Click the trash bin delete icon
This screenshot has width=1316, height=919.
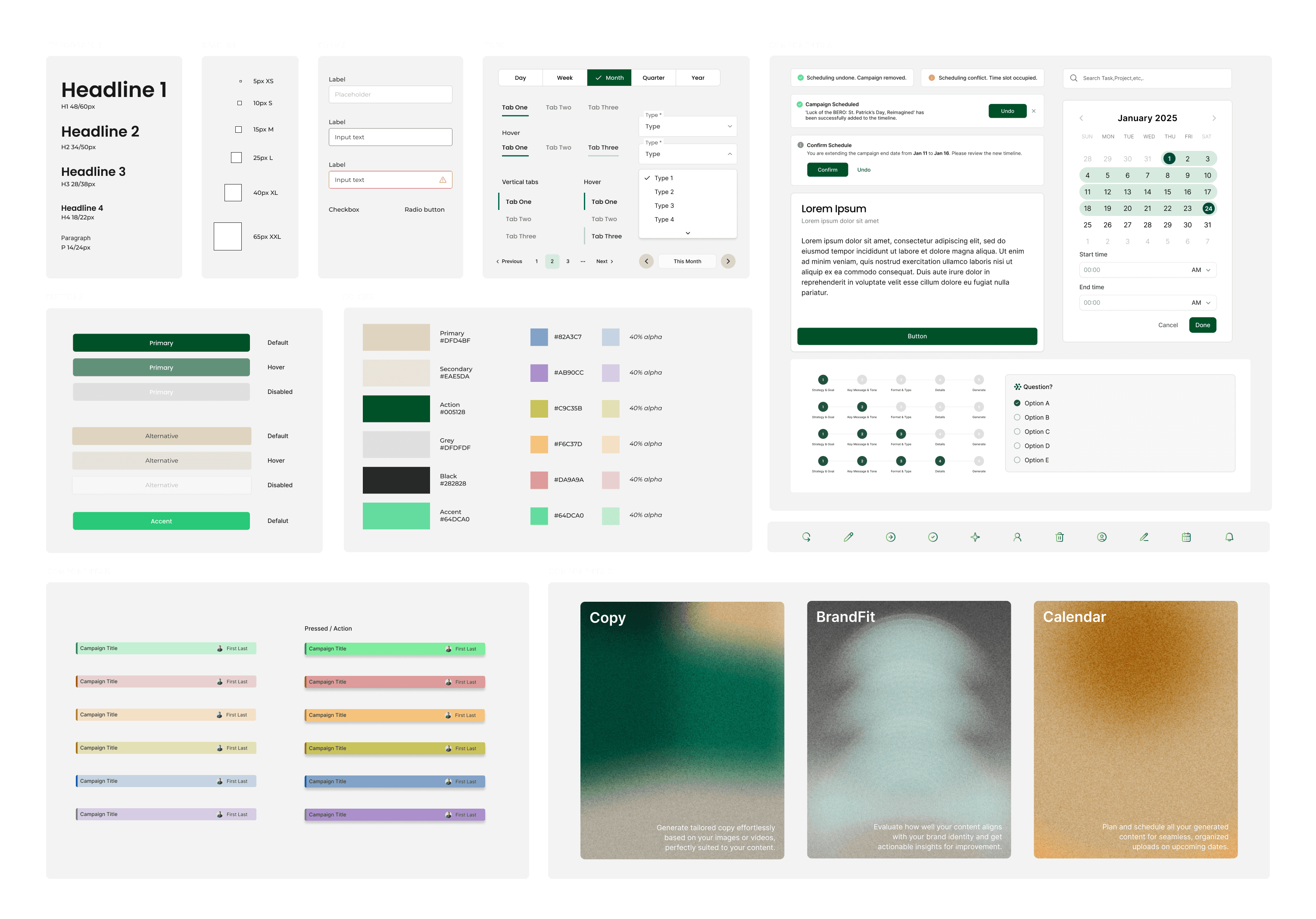pyautogui.click(x=1059, y=537)
